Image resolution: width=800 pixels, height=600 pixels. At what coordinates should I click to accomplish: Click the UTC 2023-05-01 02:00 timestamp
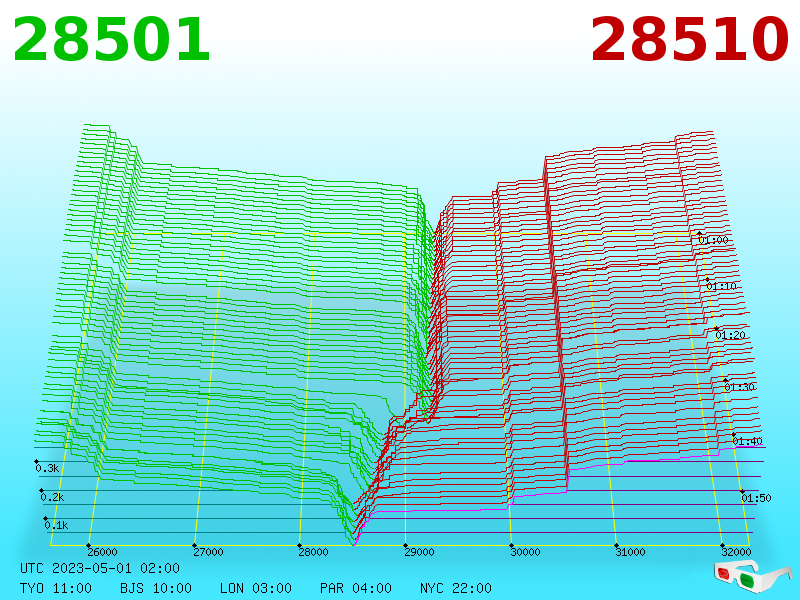[x=100, y=568]
